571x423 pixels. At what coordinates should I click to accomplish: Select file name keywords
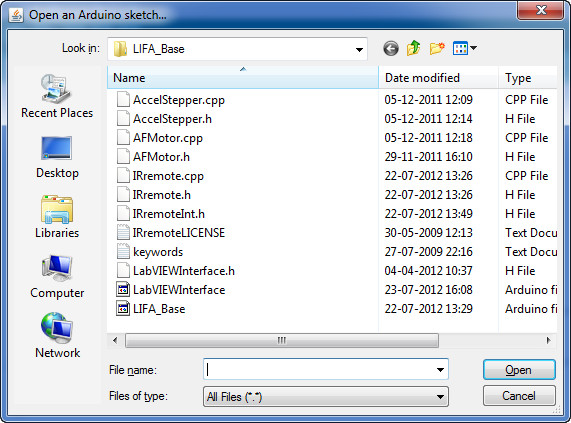(x=158, y=252)
